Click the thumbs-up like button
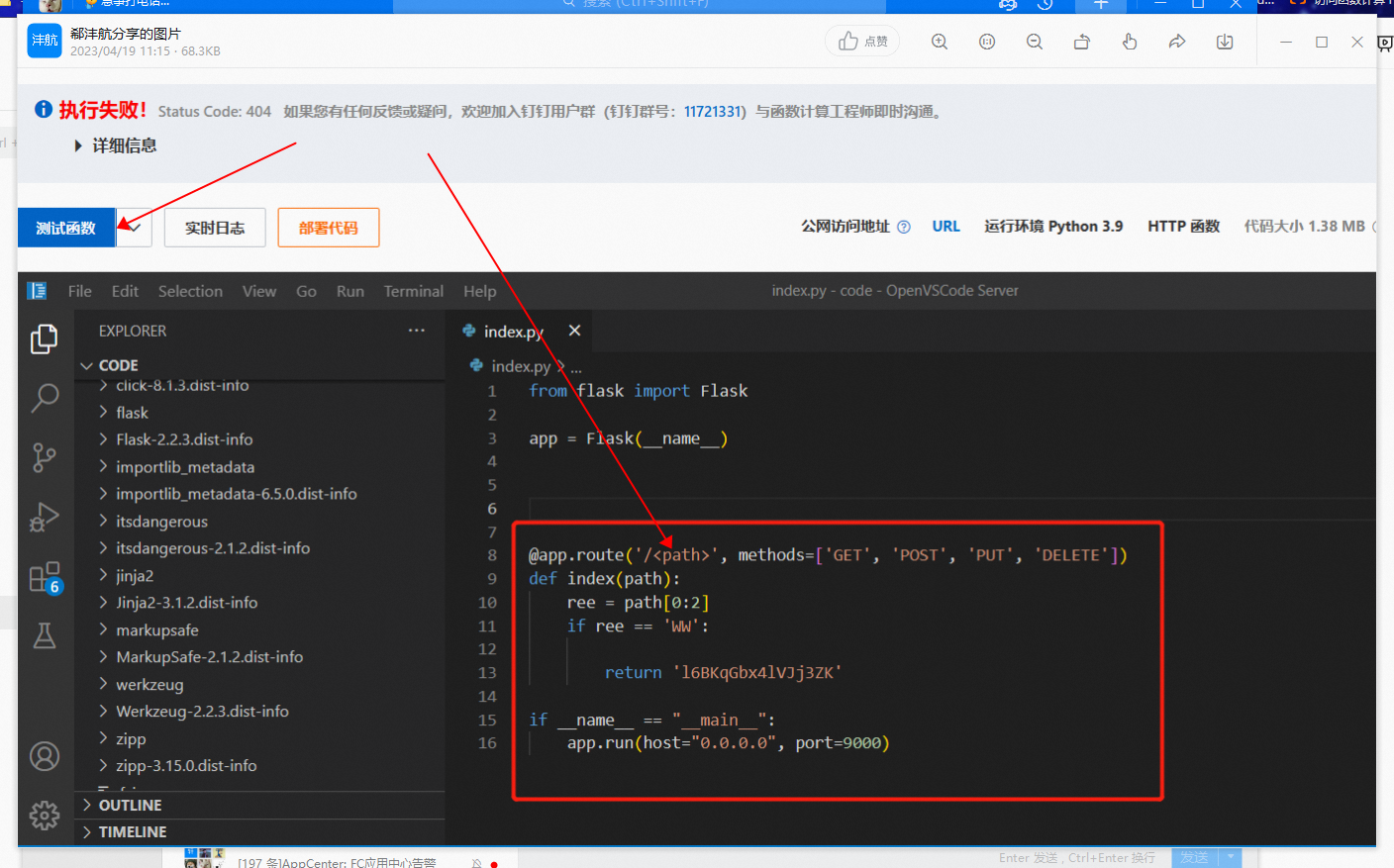The image size is (1394, 868). pyautogui.click(x=862, y=41)
